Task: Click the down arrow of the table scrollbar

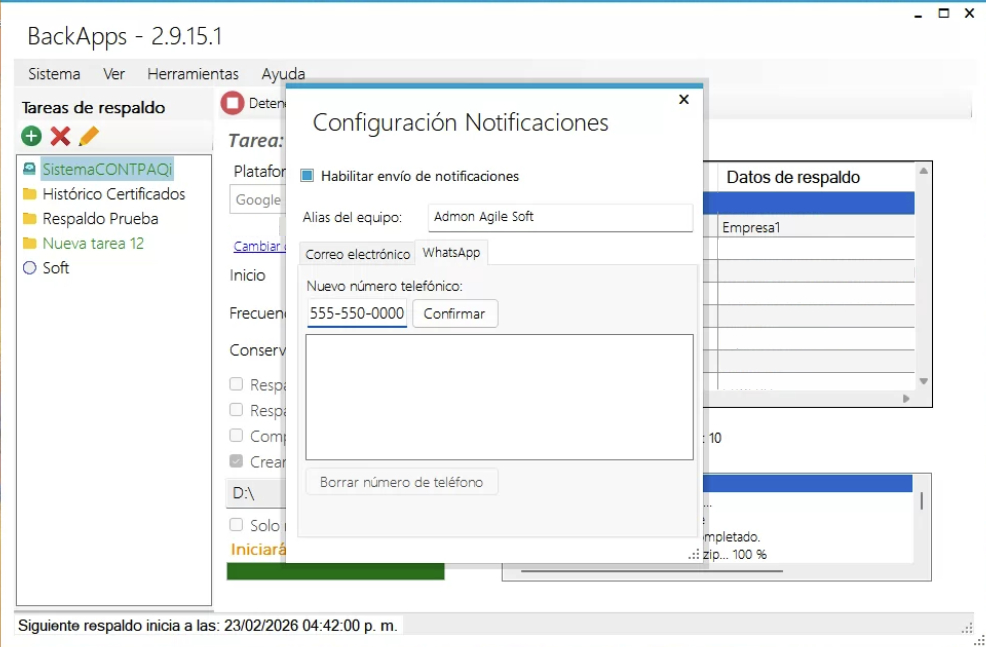Action: click(923, 381)
